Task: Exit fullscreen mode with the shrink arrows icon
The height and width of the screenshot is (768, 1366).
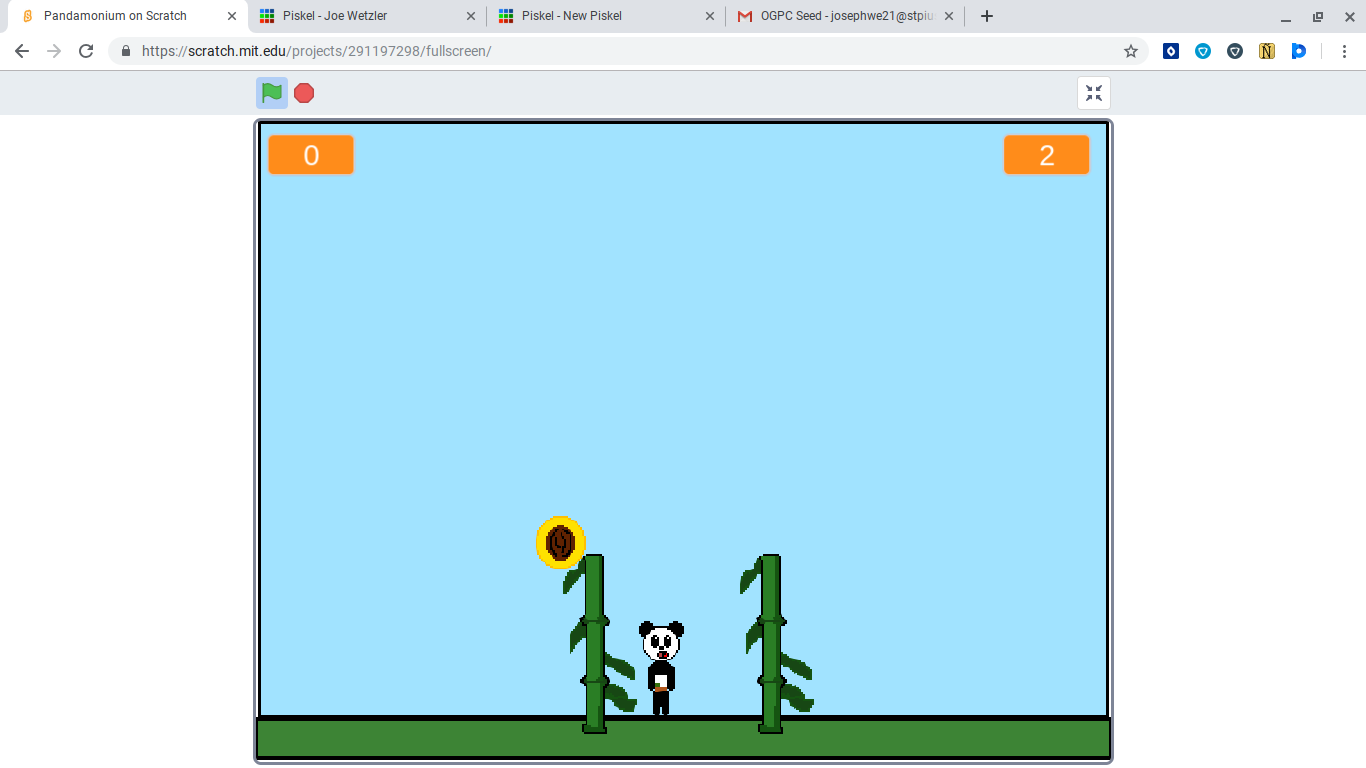Action: (1094, 92)
